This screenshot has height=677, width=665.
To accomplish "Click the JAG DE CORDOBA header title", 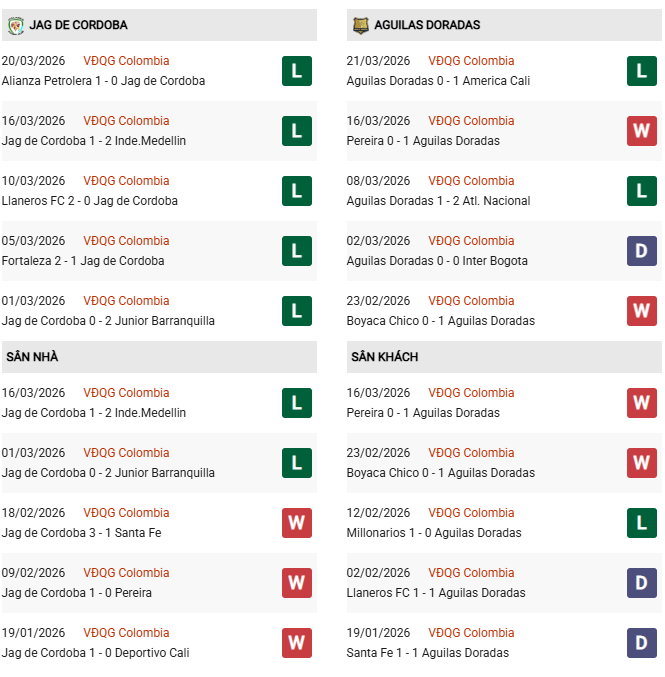I will click(x=78, y=25).
